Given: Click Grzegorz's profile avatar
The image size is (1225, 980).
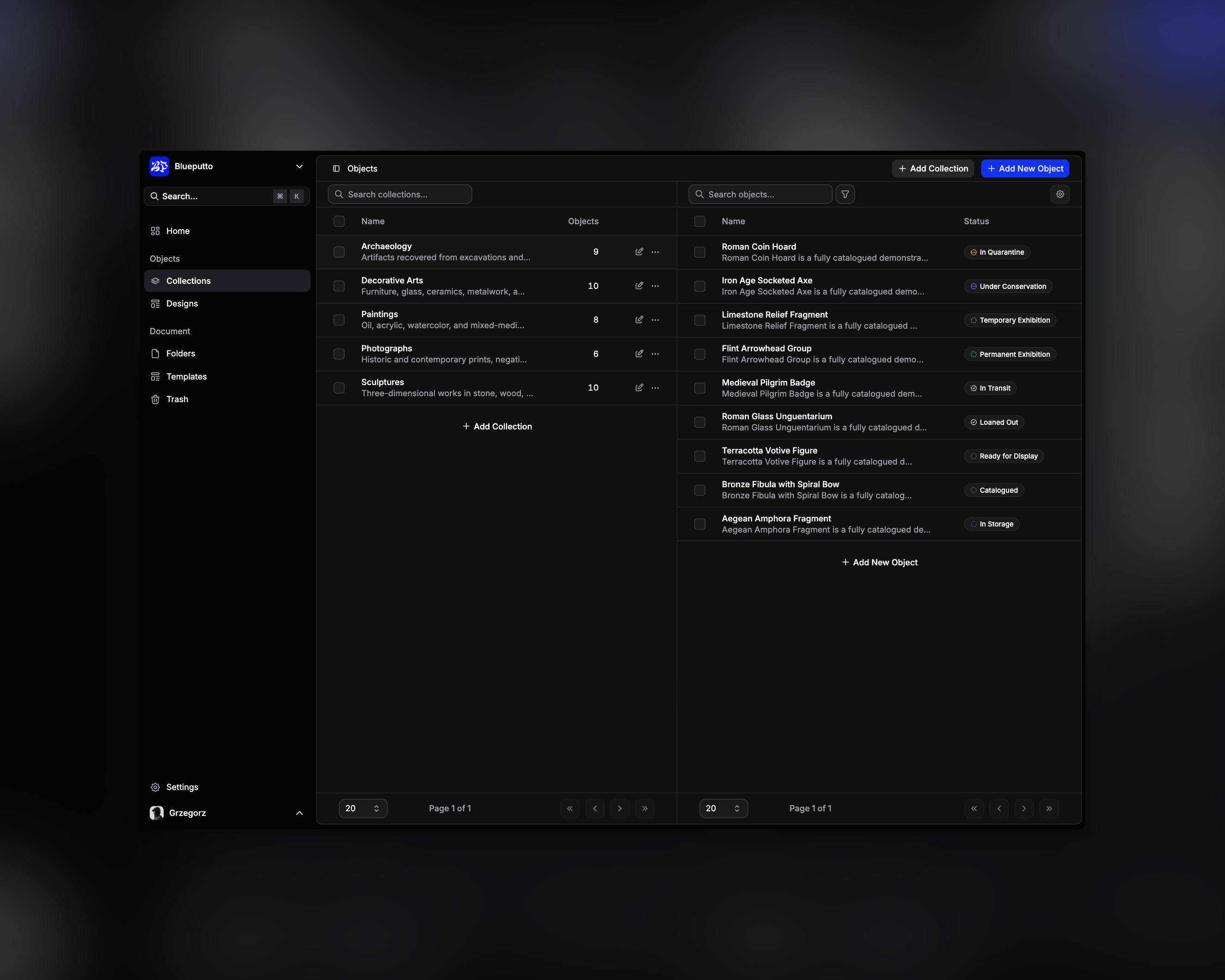Looking at the screenshot, I should [x=157, y=813].
